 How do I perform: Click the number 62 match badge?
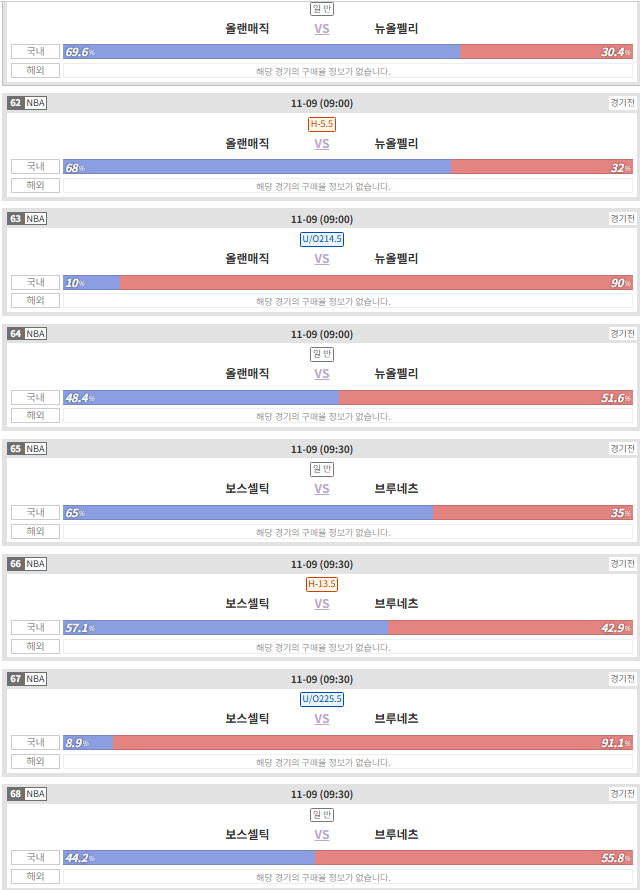[15, 103]
